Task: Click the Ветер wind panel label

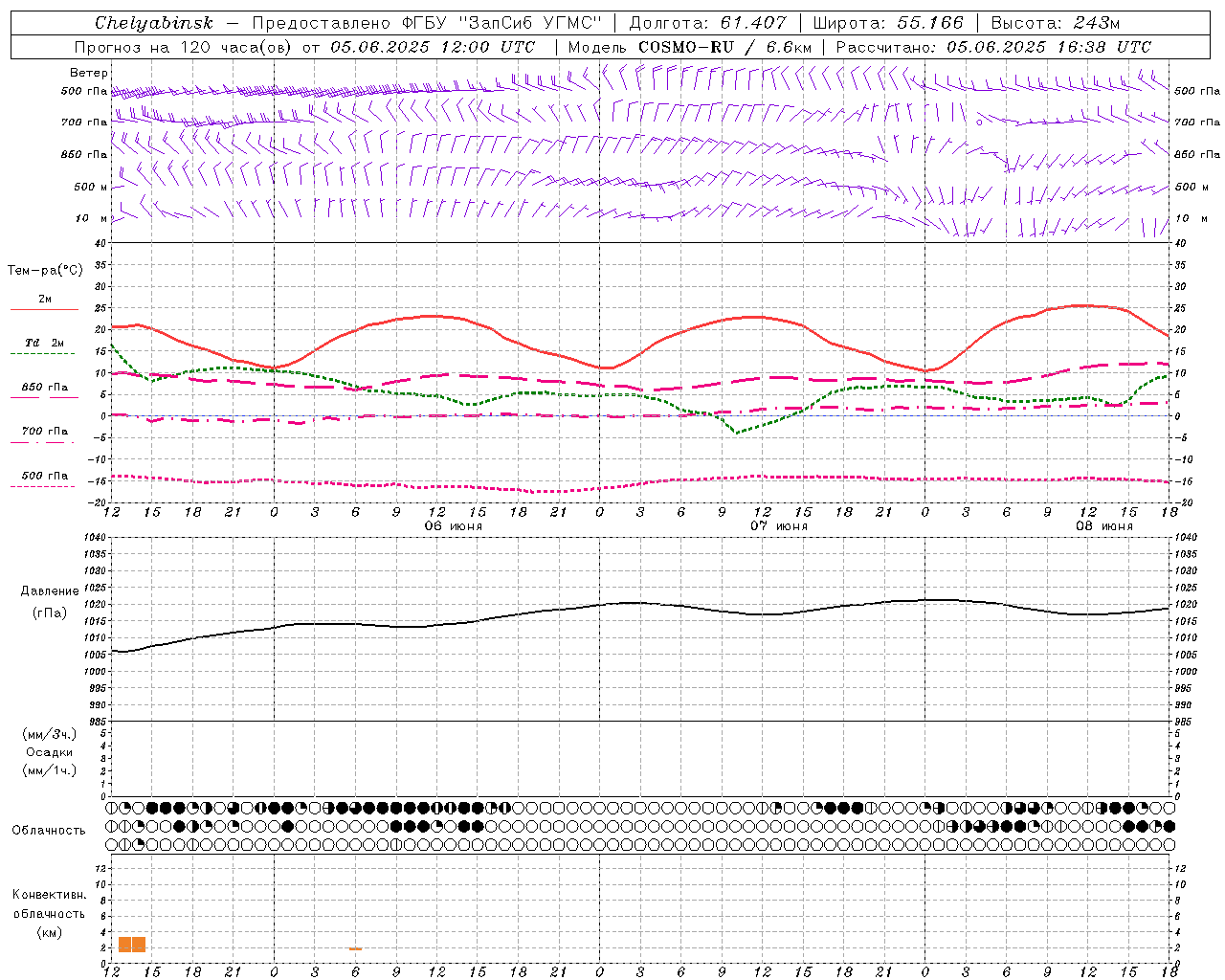Action: point(89,73)
